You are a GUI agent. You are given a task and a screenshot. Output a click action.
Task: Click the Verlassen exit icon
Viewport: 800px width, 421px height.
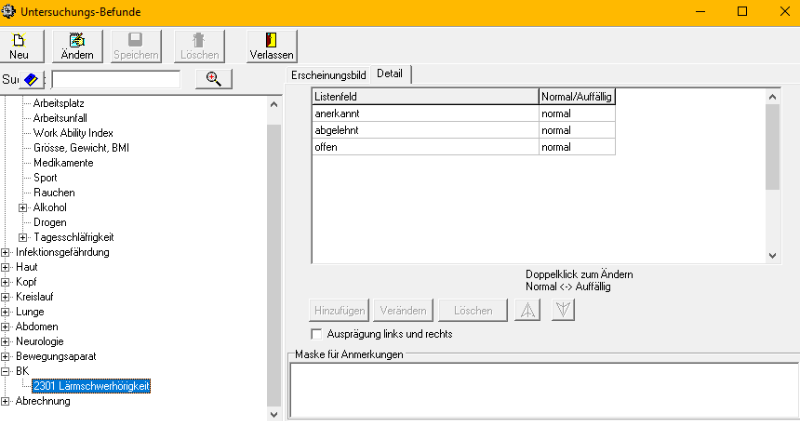(x=271, y=40)
